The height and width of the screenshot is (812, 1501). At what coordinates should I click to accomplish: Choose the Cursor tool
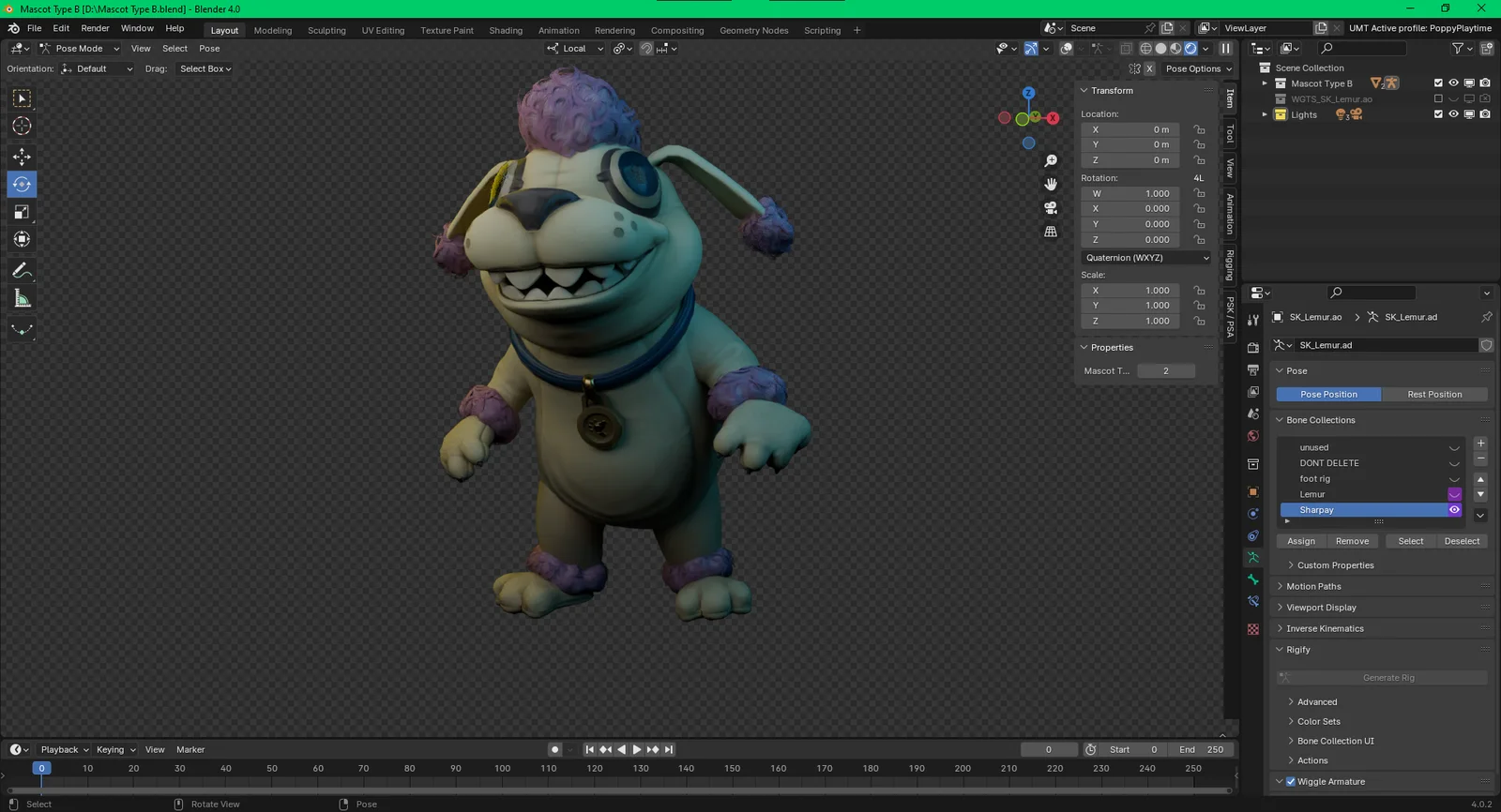tap(22, 127)
